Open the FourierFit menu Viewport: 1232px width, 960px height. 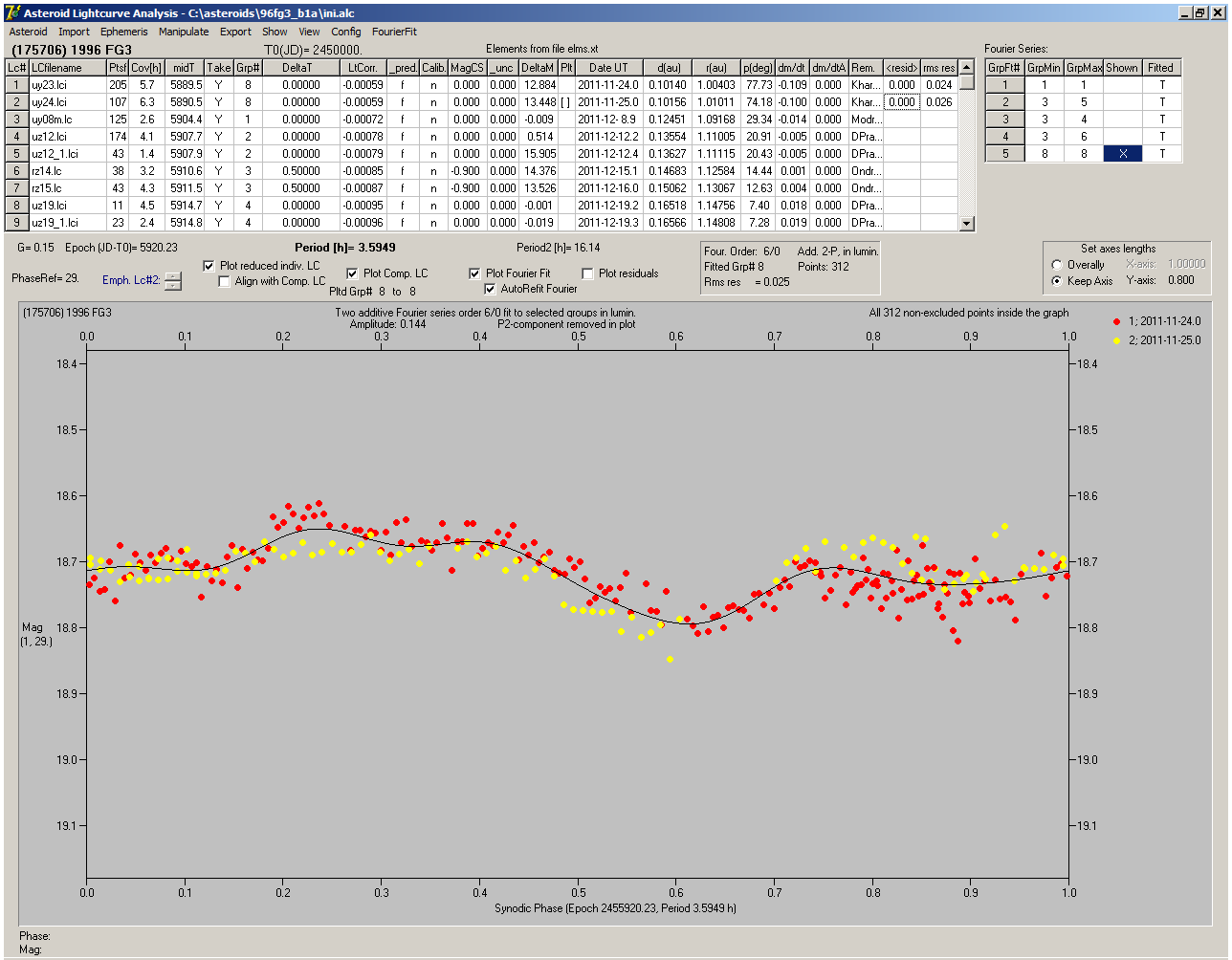click(394, 32)
